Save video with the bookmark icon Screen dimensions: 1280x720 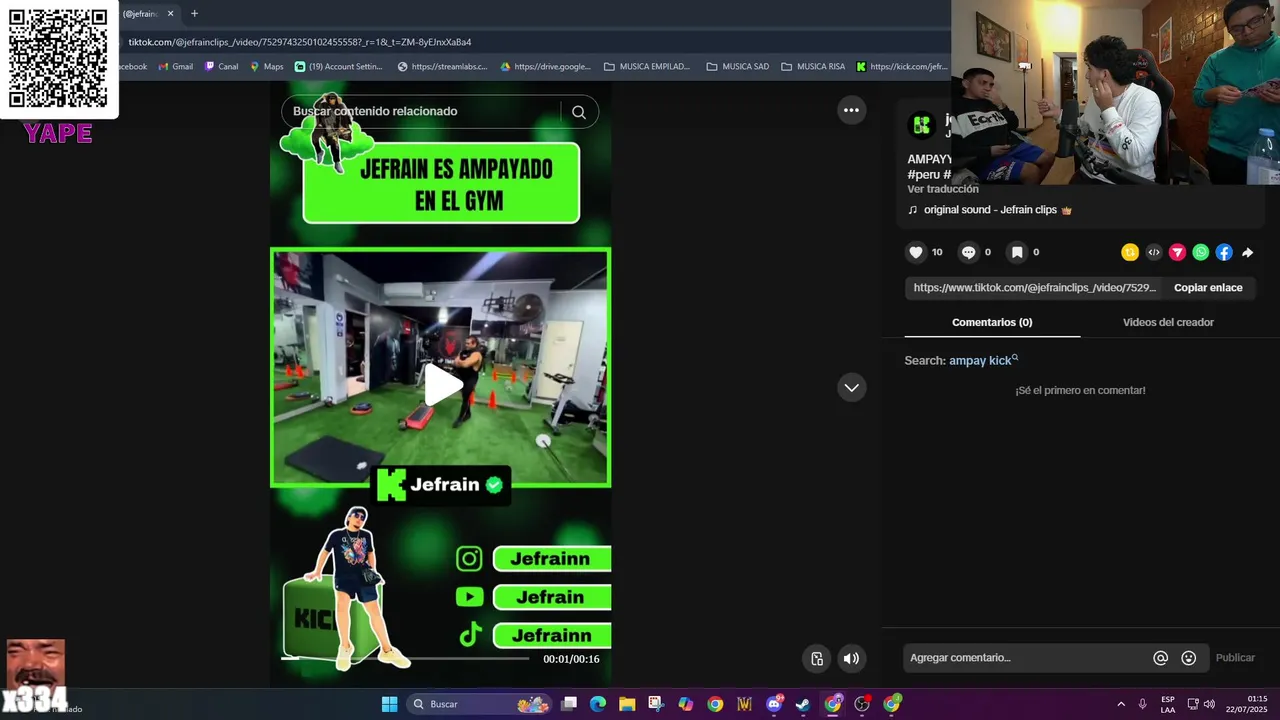1017,252
